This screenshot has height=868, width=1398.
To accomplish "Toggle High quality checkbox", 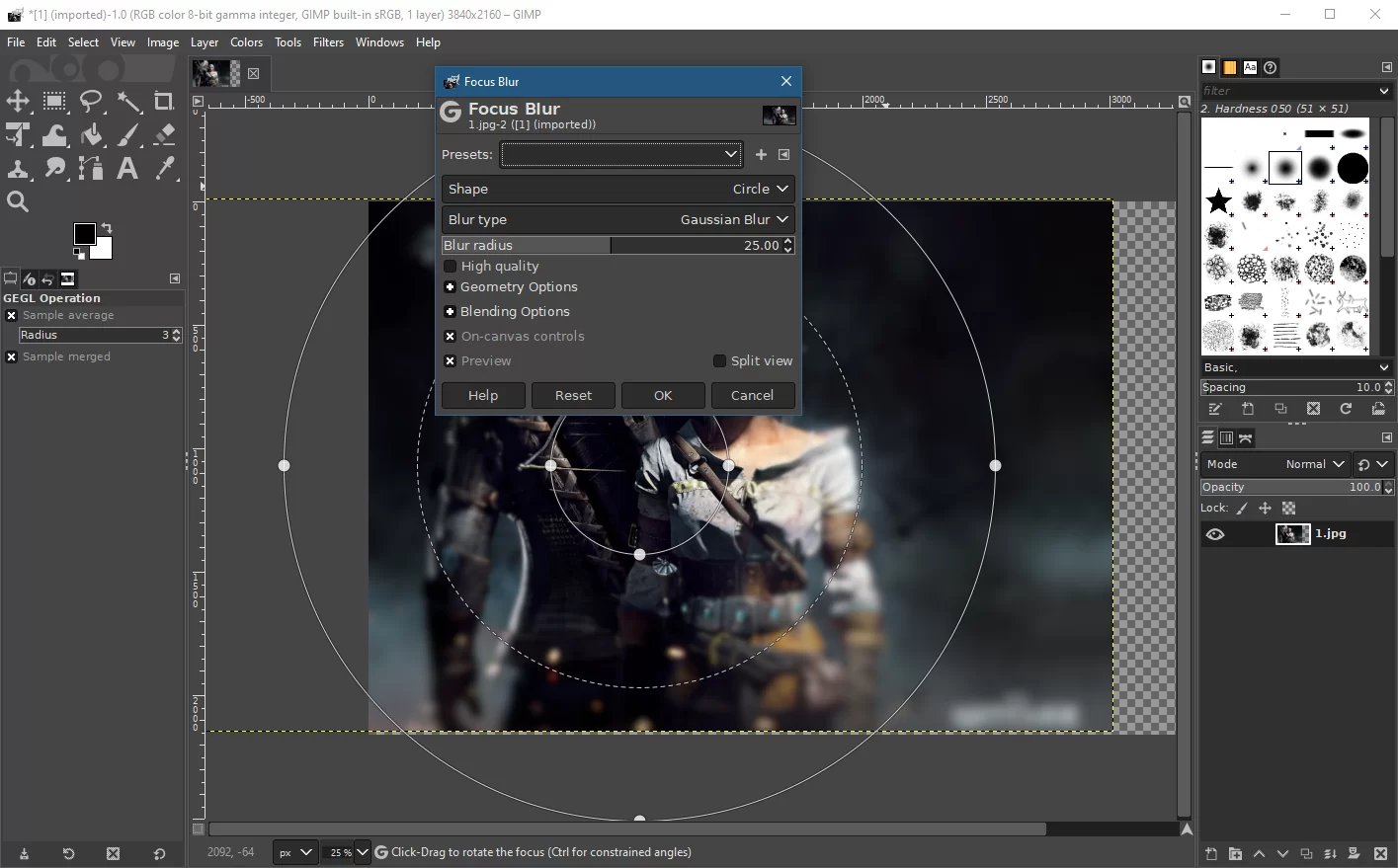I will coord(451,267).
